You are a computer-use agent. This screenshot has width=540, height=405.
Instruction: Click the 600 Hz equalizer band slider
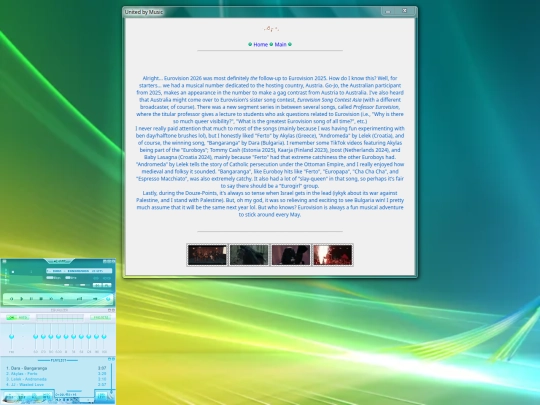58,336
